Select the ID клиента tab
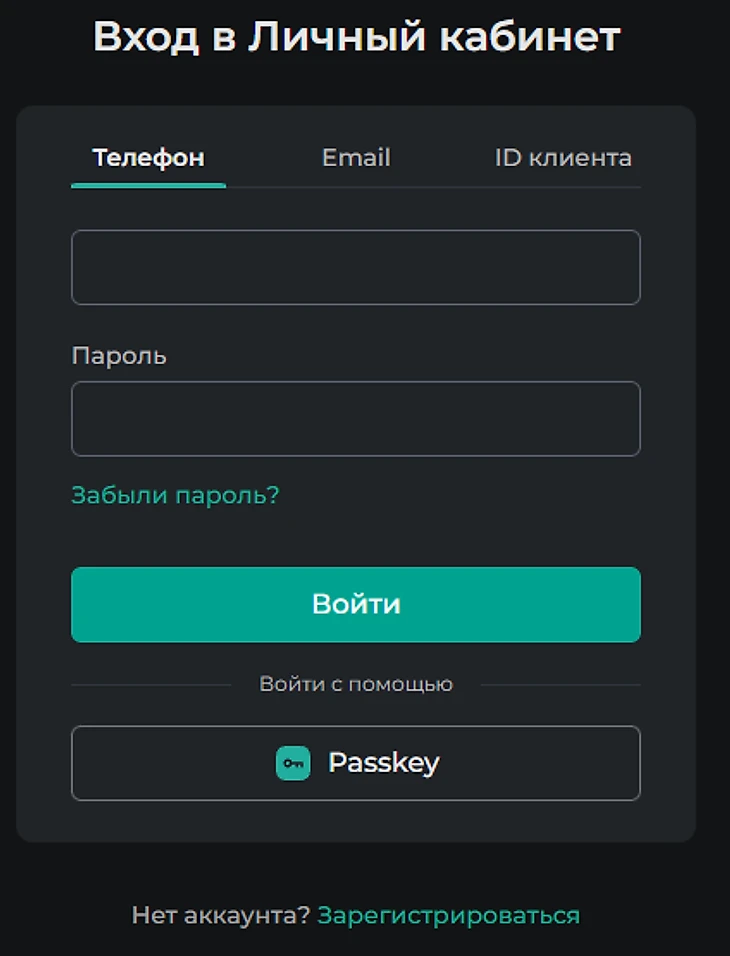 pyautogui.click(x=563, y=158)
